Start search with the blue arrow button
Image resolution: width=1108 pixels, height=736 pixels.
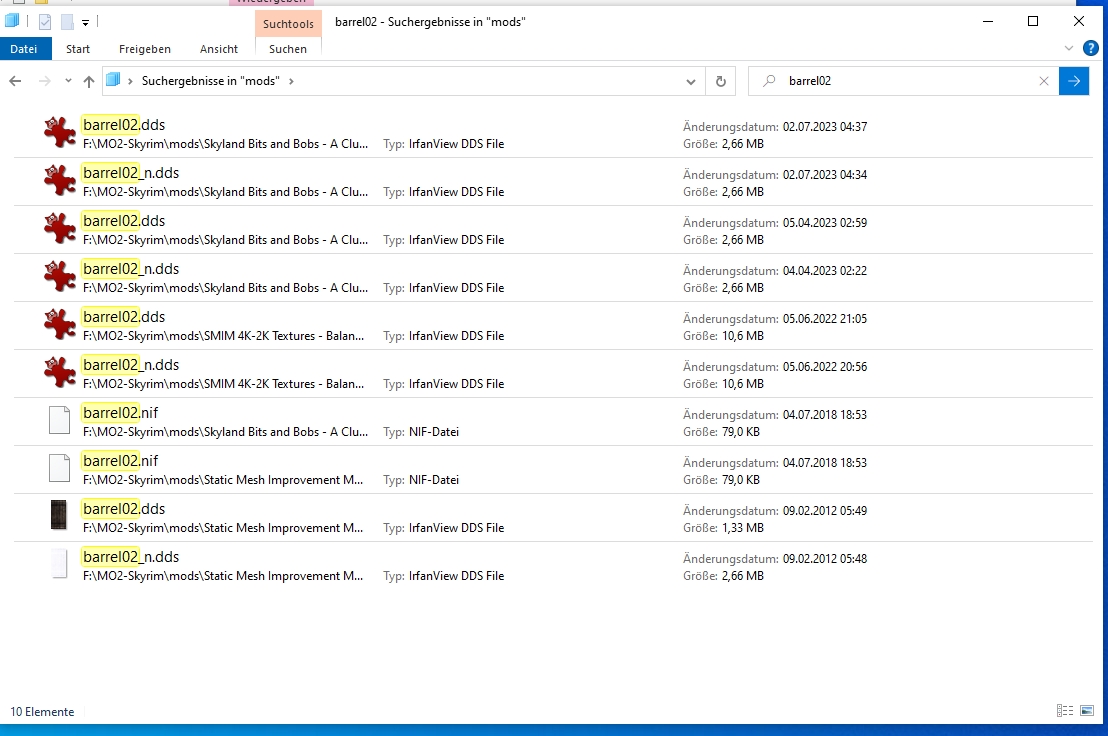tap(1074, 81)
